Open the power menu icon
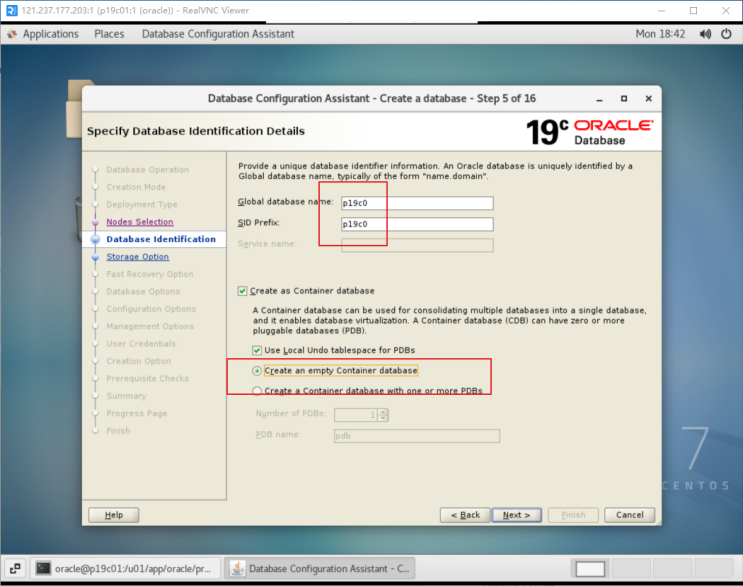 point(726,34)
